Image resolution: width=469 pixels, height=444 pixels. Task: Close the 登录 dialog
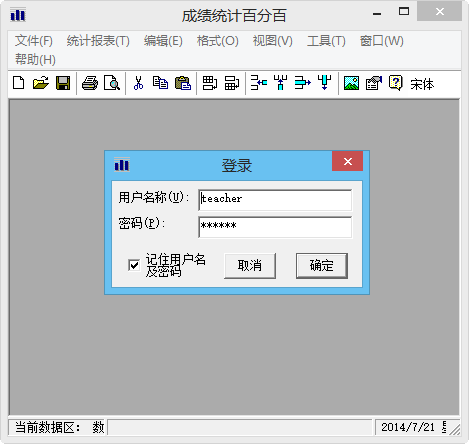(348, 161)
